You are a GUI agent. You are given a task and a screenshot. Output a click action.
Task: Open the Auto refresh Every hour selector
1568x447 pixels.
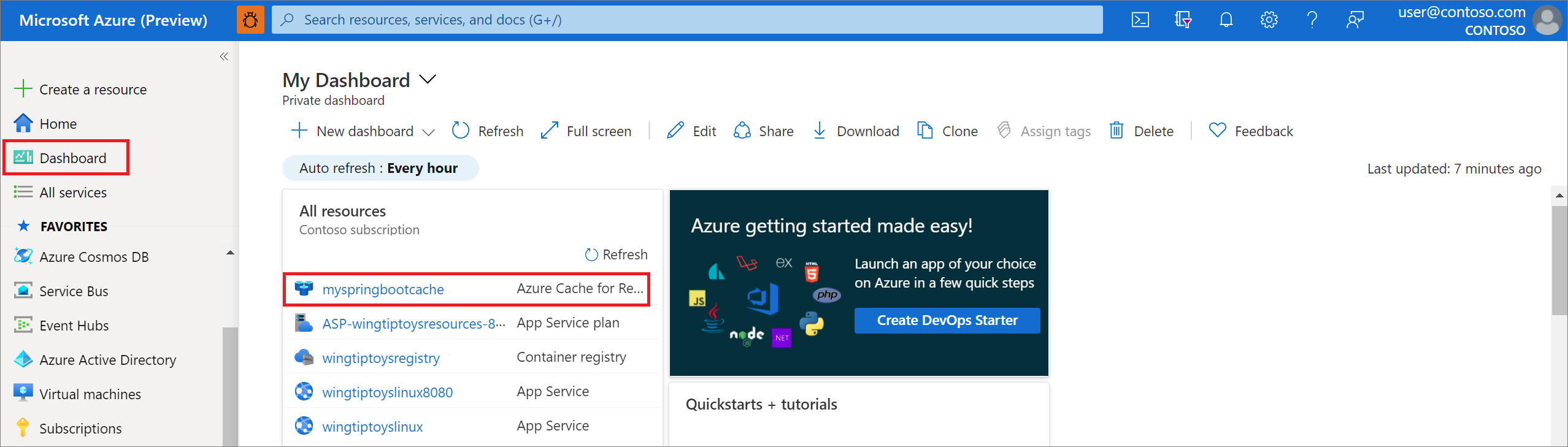[380, 168]
